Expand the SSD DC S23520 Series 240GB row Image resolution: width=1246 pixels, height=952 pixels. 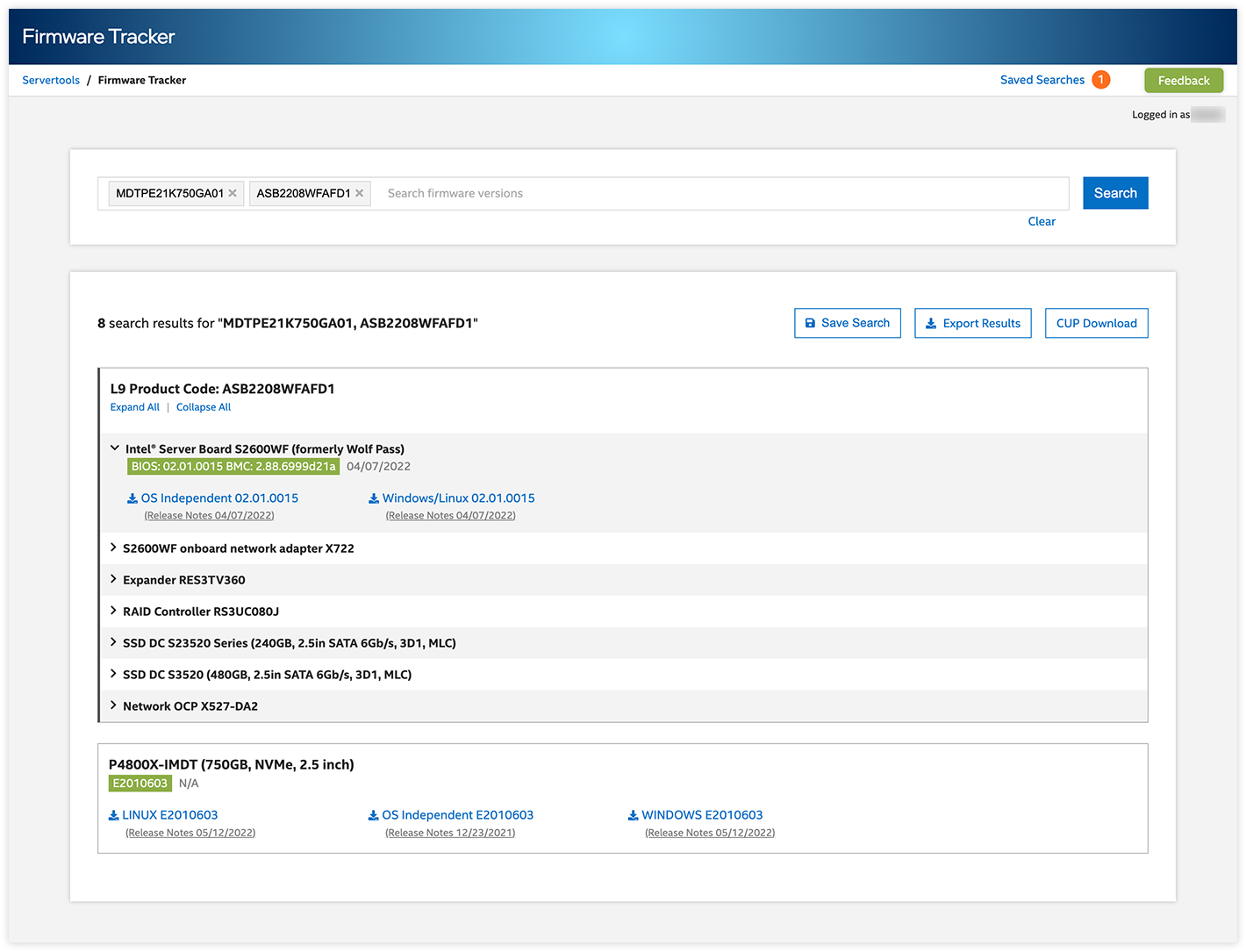tap(113, 642)
